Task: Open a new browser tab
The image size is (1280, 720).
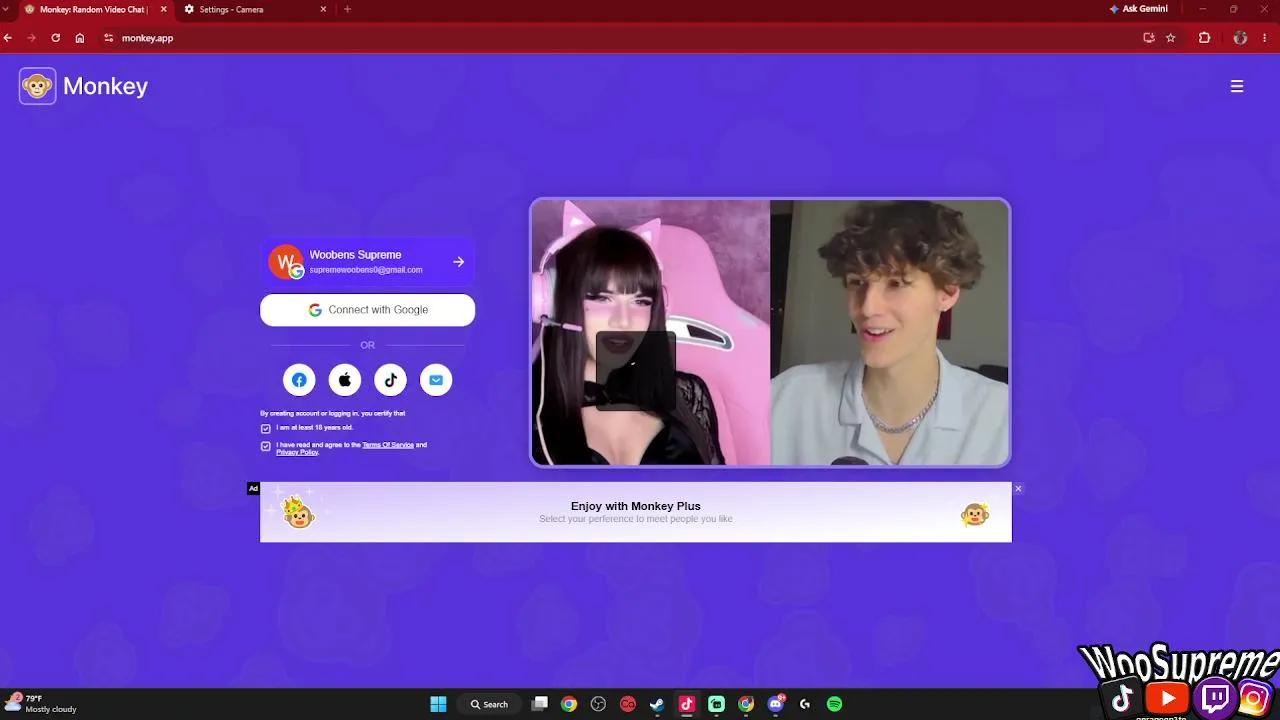Action: pos(347,9)
